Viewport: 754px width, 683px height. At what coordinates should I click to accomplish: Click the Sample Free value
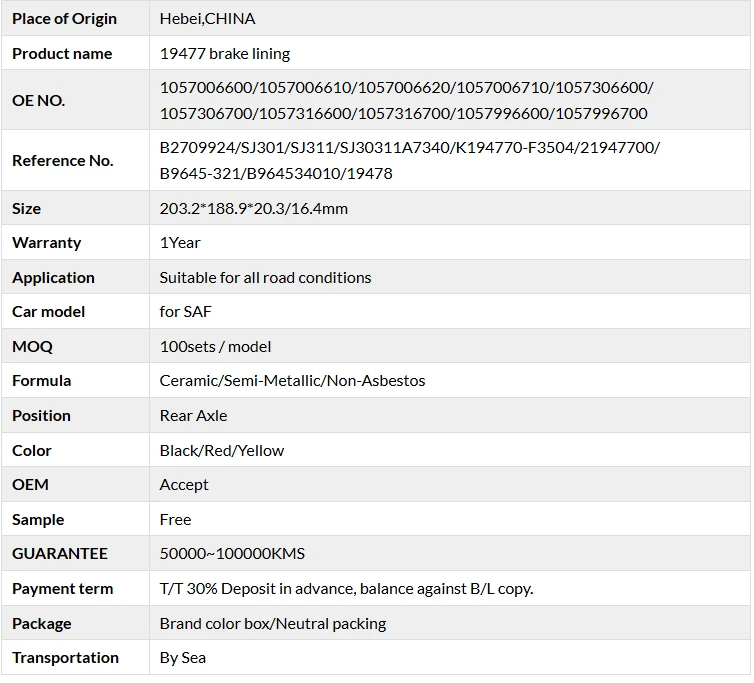click(x=176, y=519)
